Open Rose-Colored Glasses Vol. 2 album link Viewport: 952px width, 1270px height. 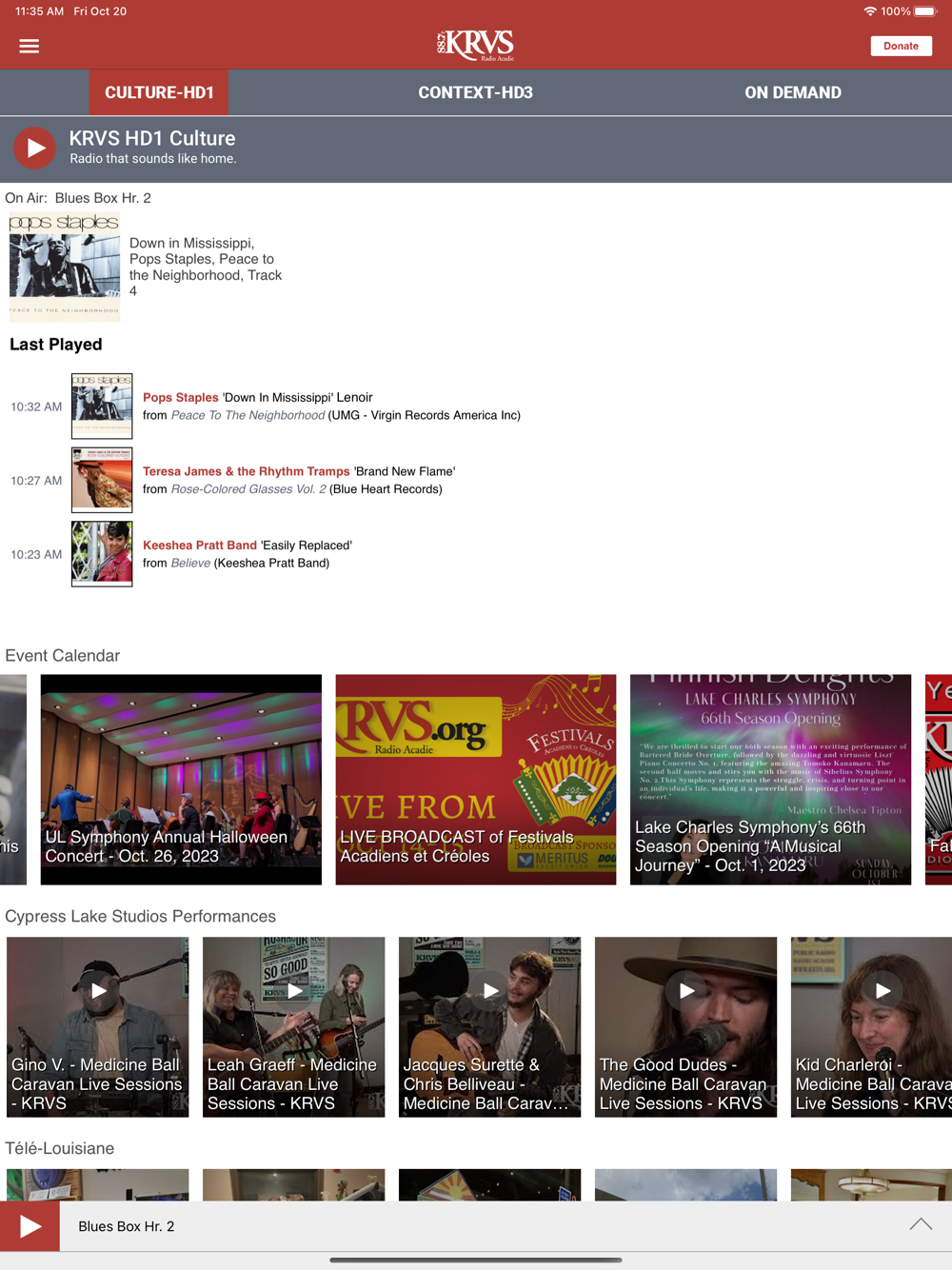click(248, 489)
